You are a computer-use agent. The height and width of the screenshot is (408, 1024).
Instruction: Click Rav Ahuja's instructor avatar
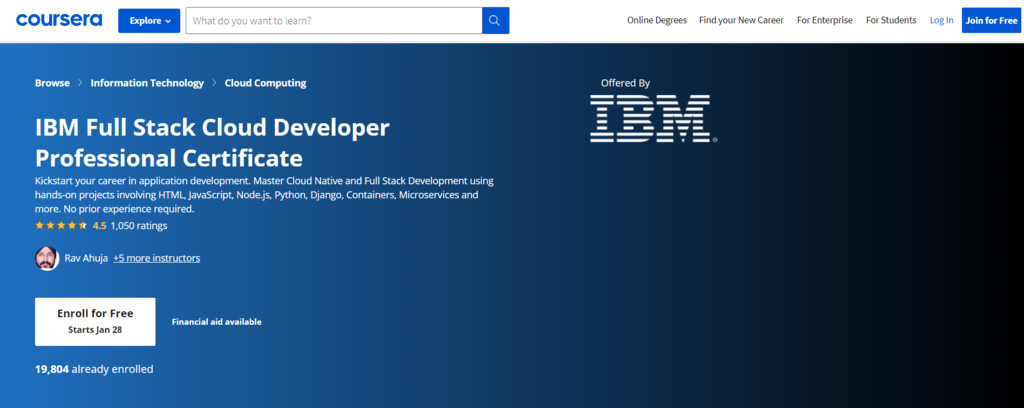(x=46, y=258)
